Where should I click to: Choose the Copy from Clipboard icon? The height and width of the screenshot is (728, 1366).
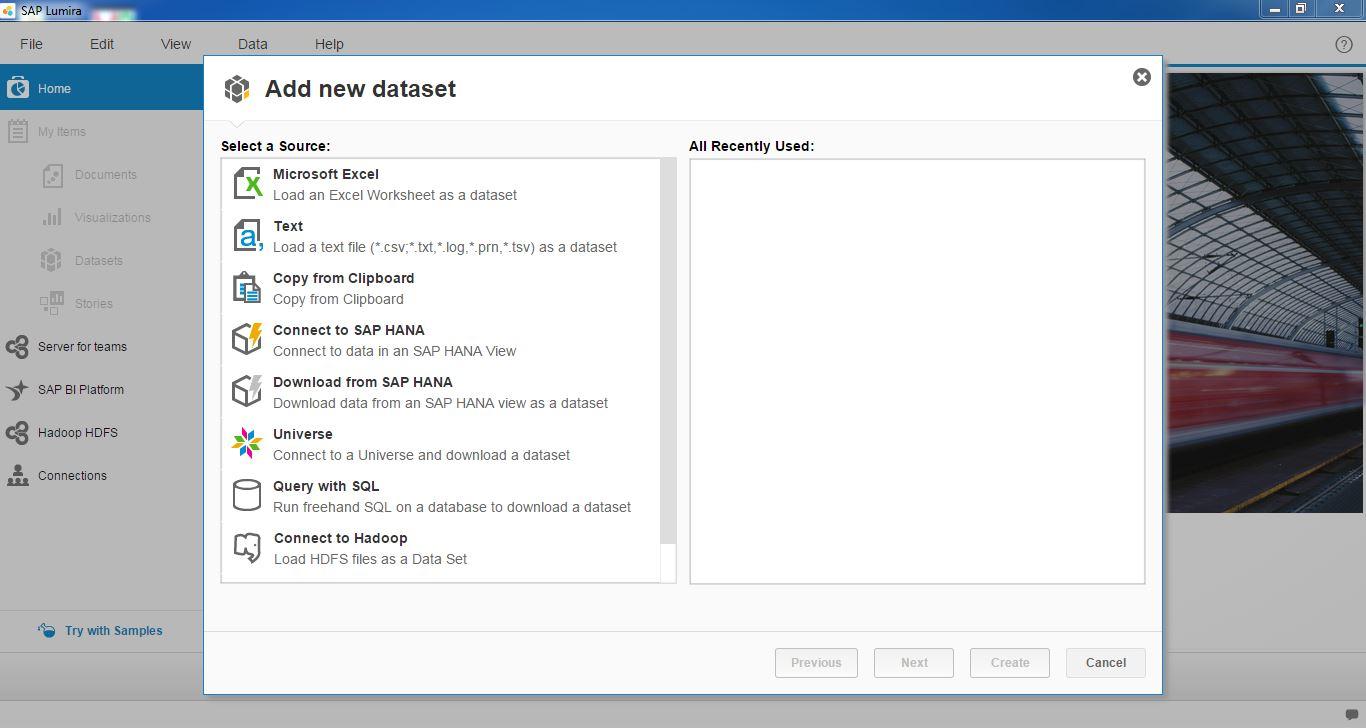247,288
